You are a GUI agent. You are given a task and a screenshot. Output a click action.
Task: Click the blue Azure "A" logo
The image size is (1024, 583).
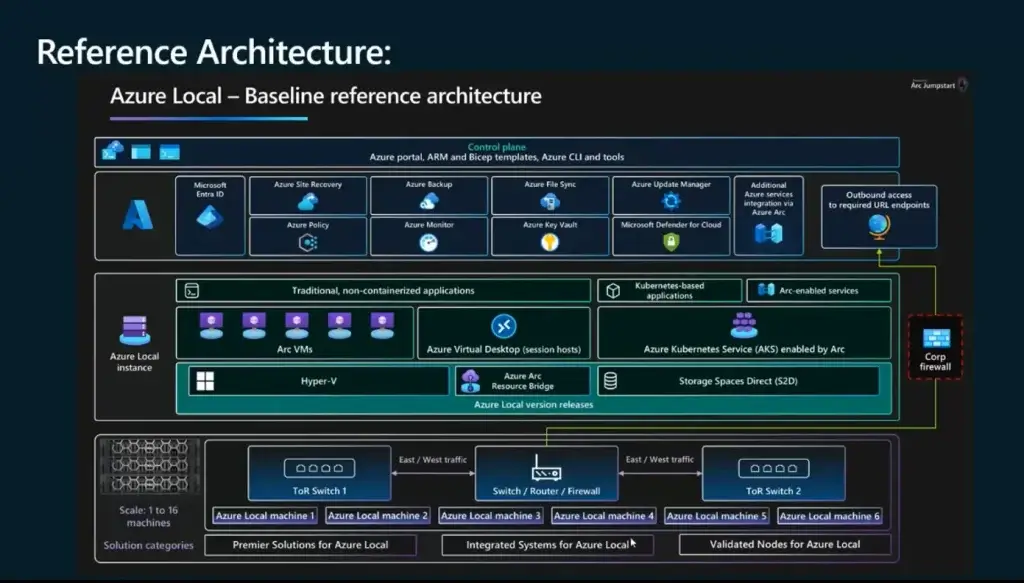pos(138,215)
